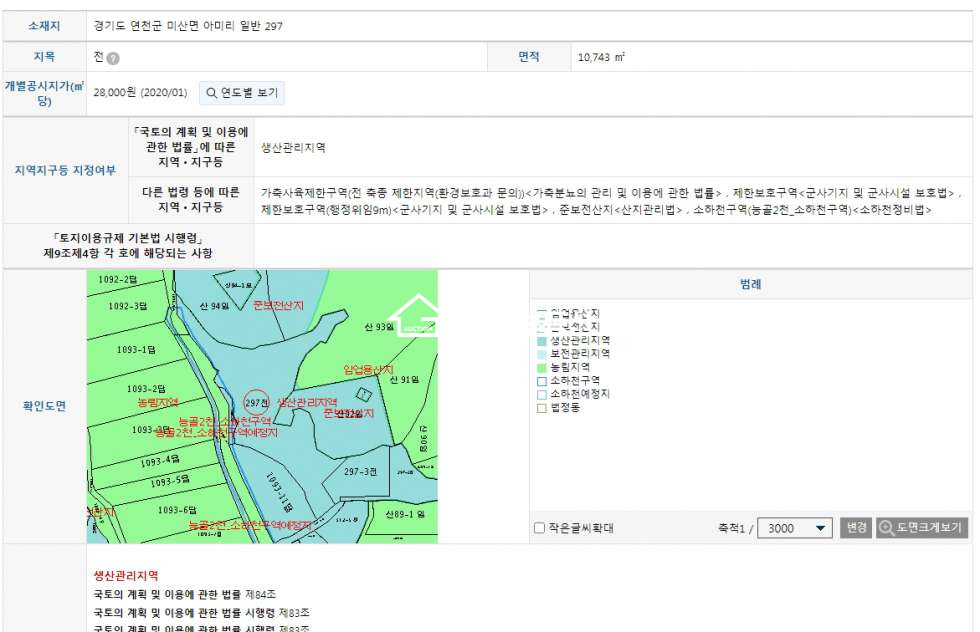This screenshot has height=632, width=980.
Task: Click the 법정동 legend box icon
Action: point(542,408)
